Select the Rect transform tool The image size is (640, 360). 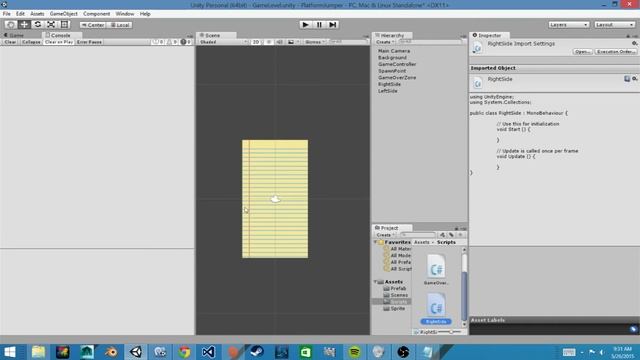pos(64,24)
